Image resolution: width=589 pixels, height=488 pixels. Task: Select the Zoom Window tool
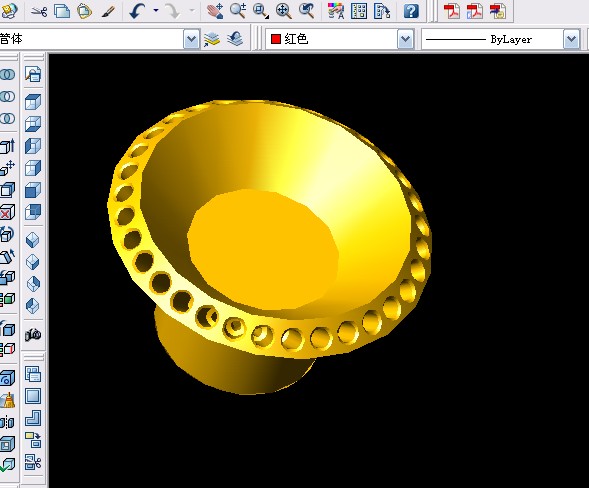pyautogui.click(x=261, y=11)
